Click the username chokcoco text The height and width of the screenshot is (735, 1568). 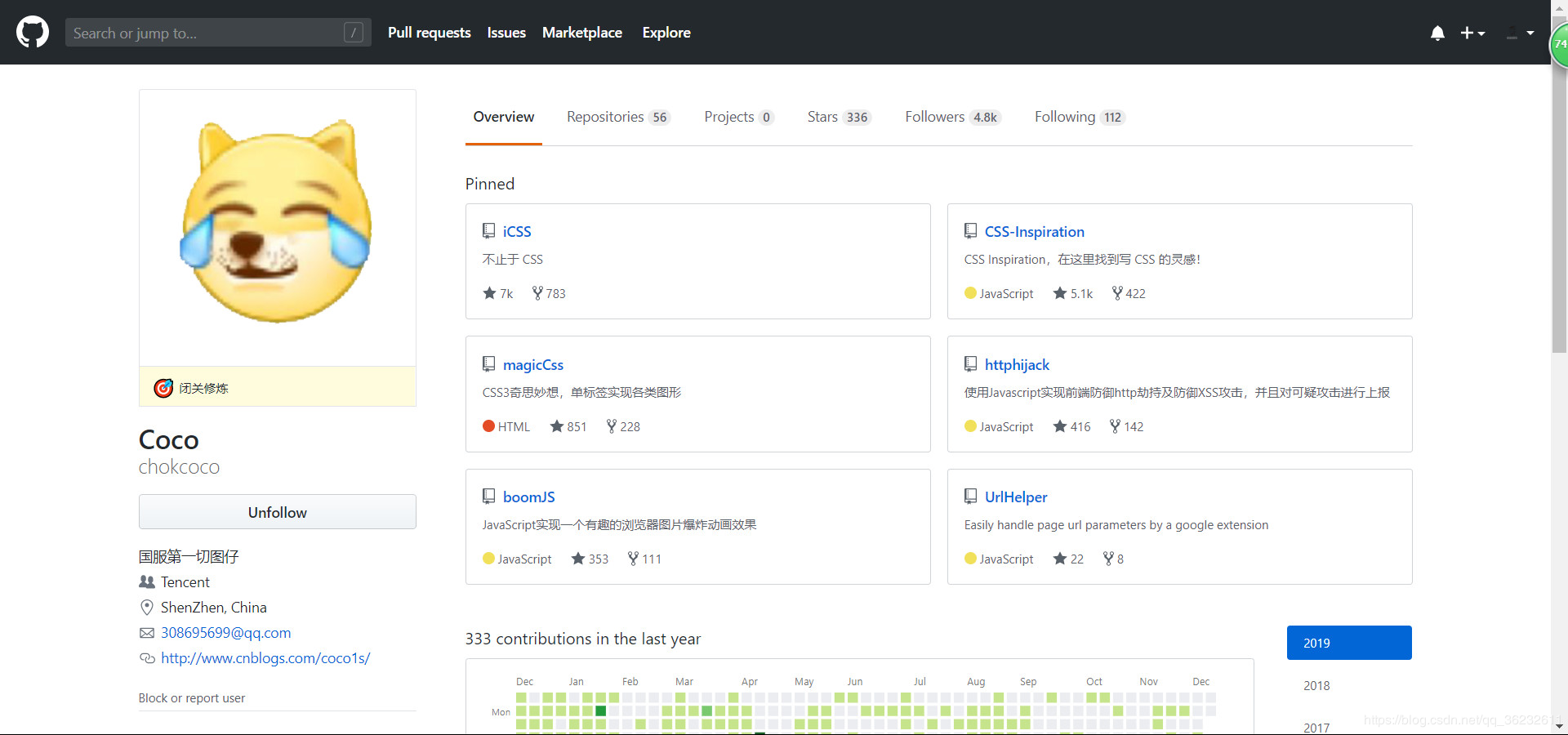coord(180,467)
